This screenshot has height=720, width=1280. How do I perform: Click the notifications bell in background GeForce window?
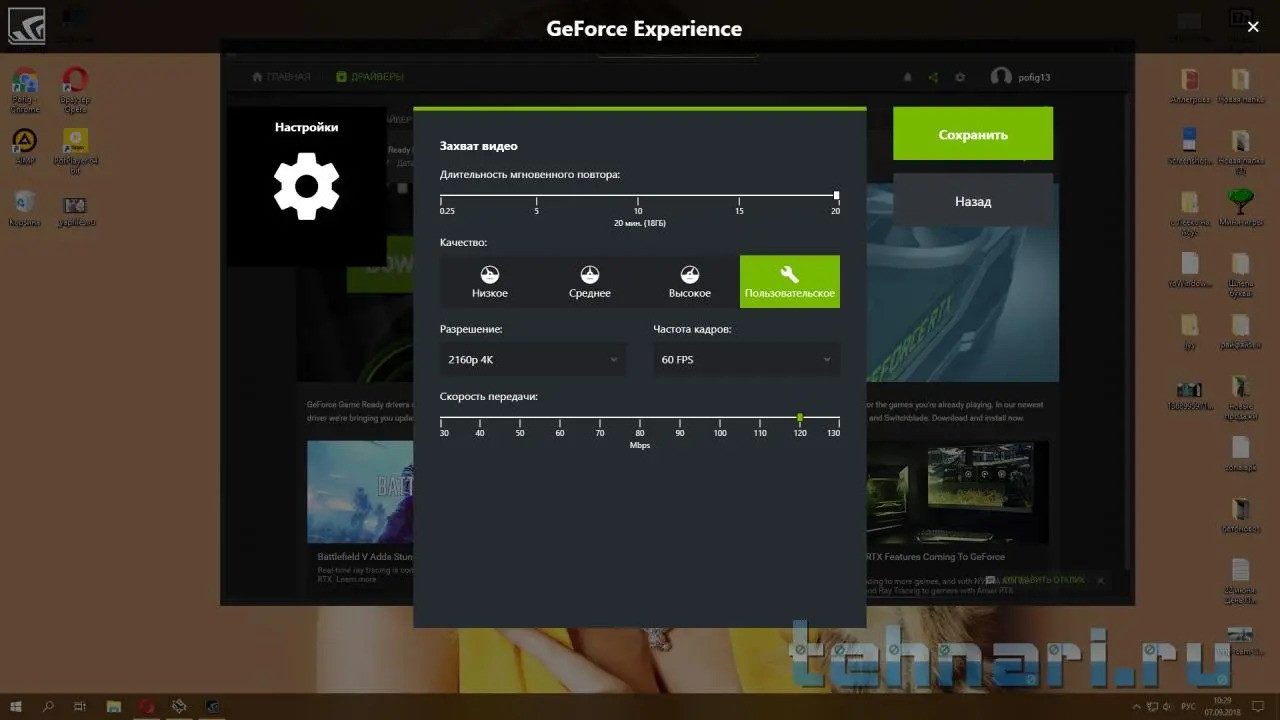(908, 77)
